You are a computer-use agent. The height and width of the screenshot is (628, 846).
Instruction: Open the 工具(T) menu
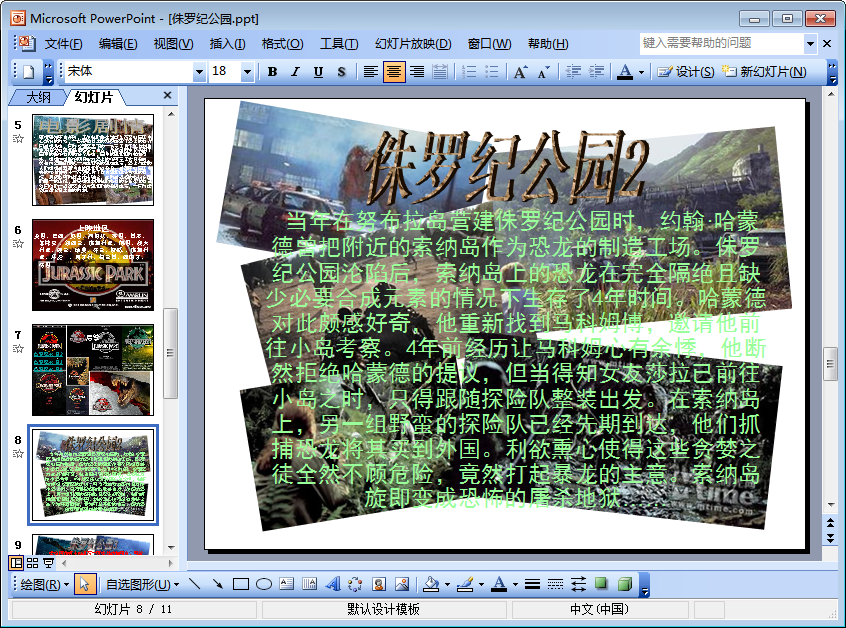click(339, 44)
